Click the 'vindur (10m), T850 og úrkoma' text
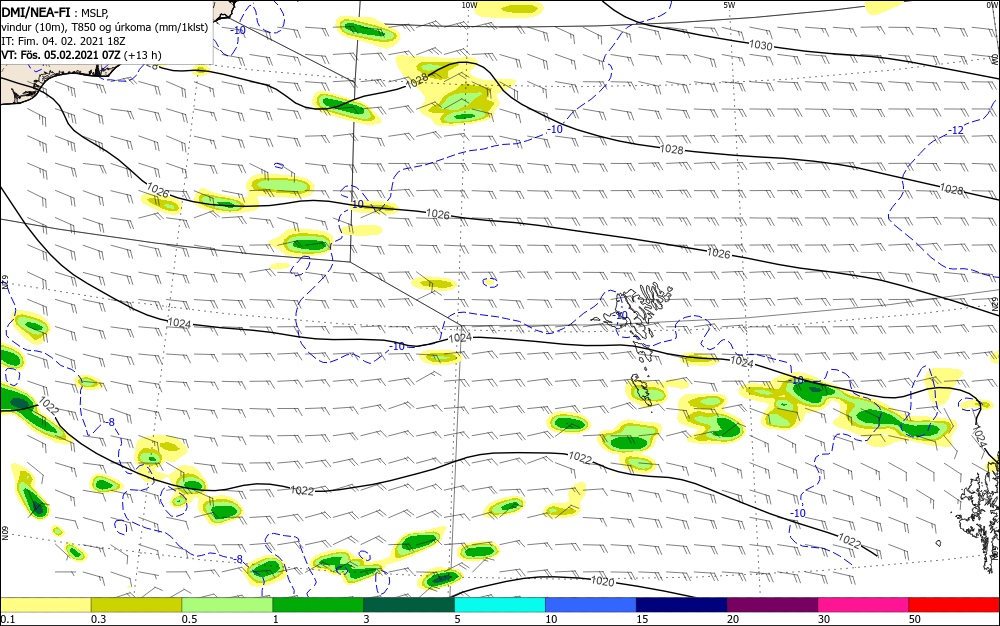 pyautogui.click(x=76, y=27)
